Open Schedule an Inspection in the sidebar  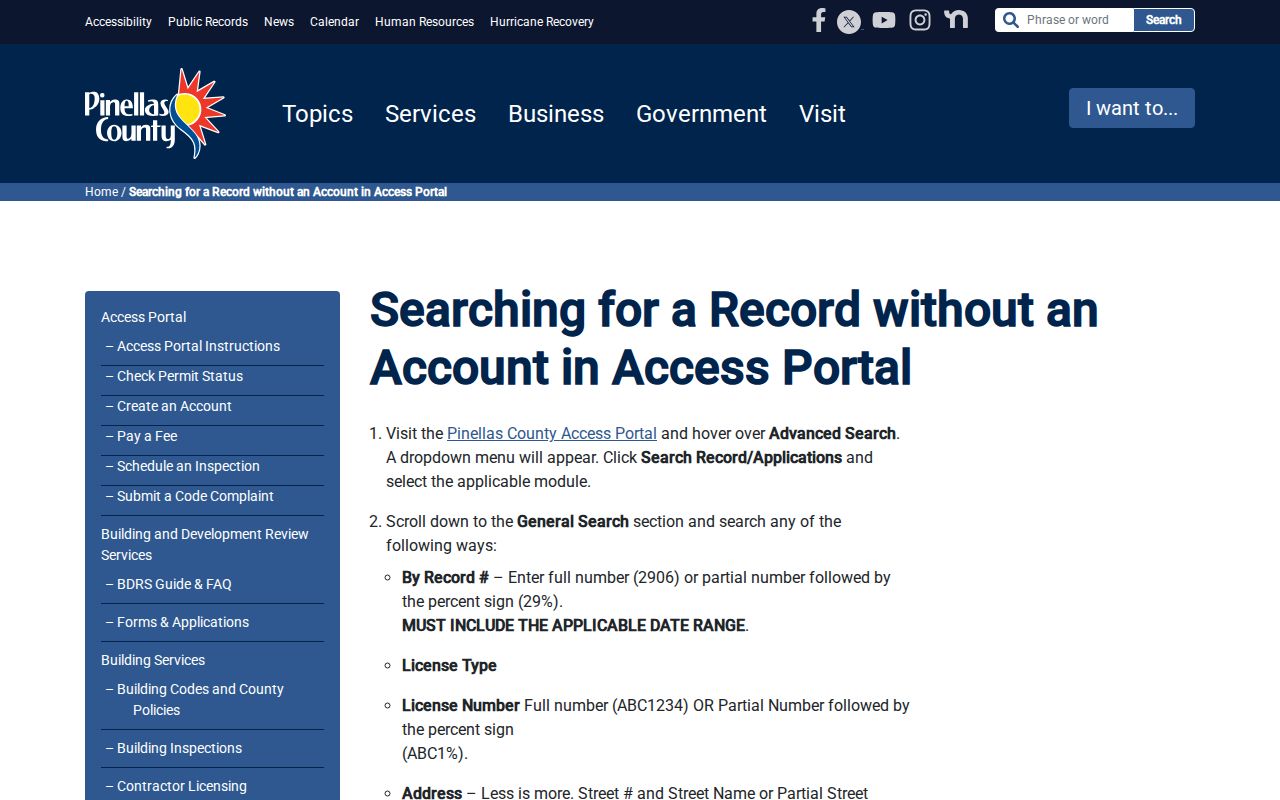click(x=188, y=466)
